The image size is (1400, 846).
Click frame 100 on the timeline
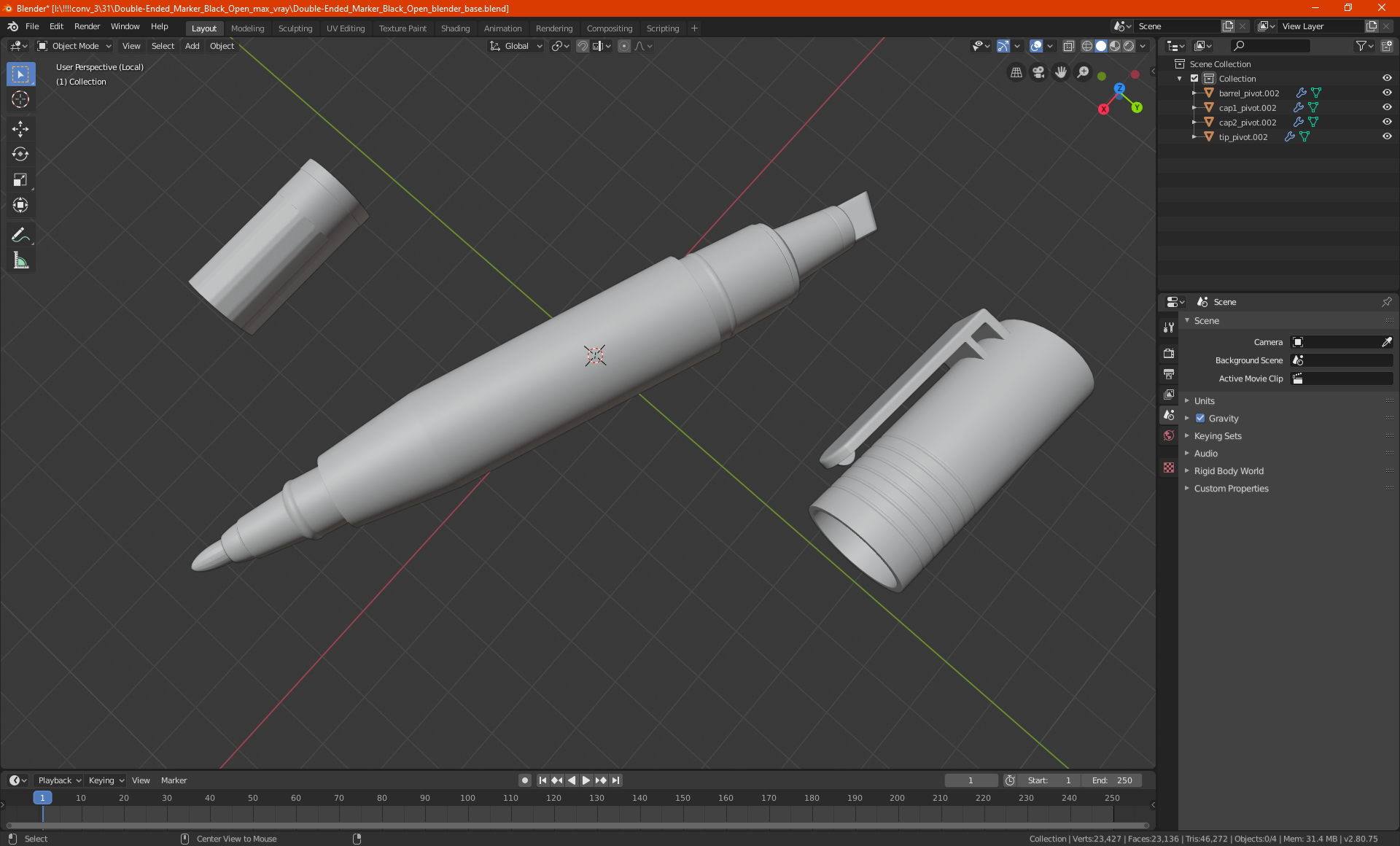(x=467, y=798)
